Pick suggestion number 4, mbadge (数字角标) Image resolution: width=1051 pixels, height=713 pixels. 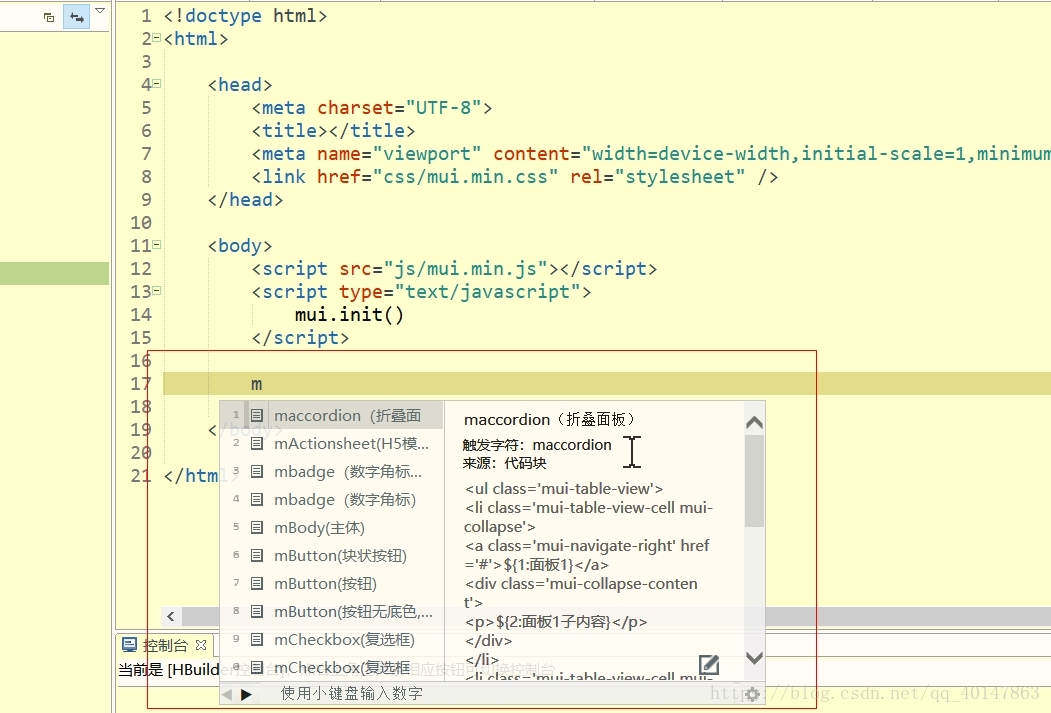pos(332,500)
